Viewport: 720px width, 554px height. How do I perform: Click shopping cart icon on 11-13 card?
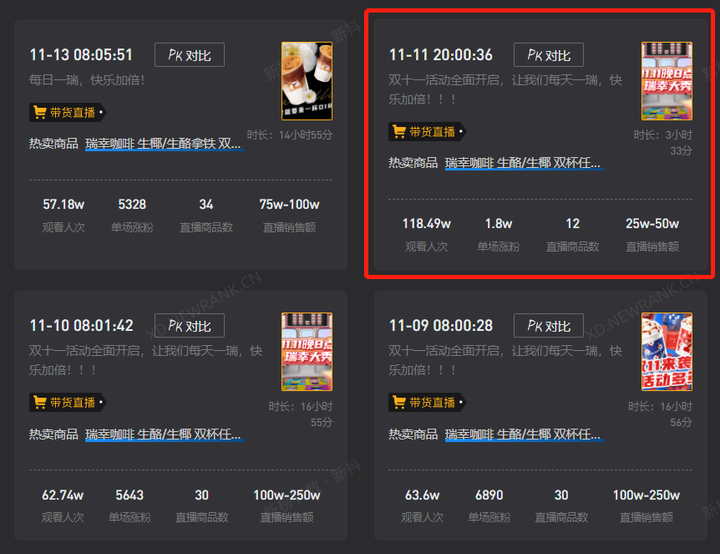(x=40, y=112)
